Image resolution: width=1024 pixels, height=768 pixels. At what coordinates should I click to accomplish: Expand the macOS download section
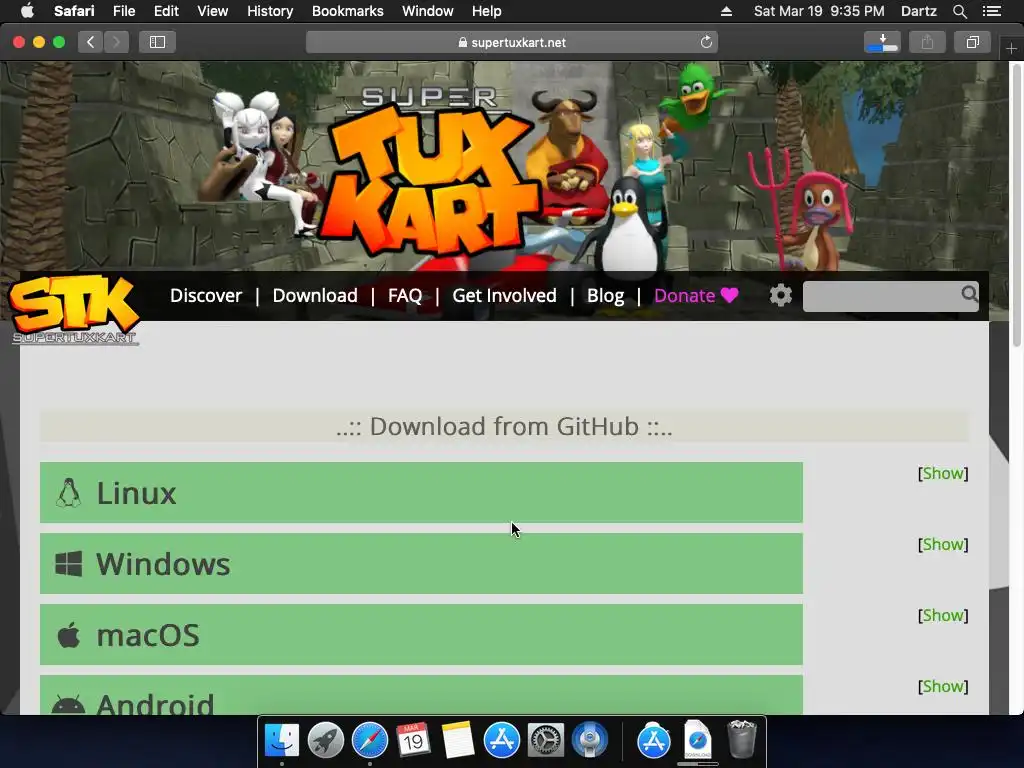click(x=421, y=635)
